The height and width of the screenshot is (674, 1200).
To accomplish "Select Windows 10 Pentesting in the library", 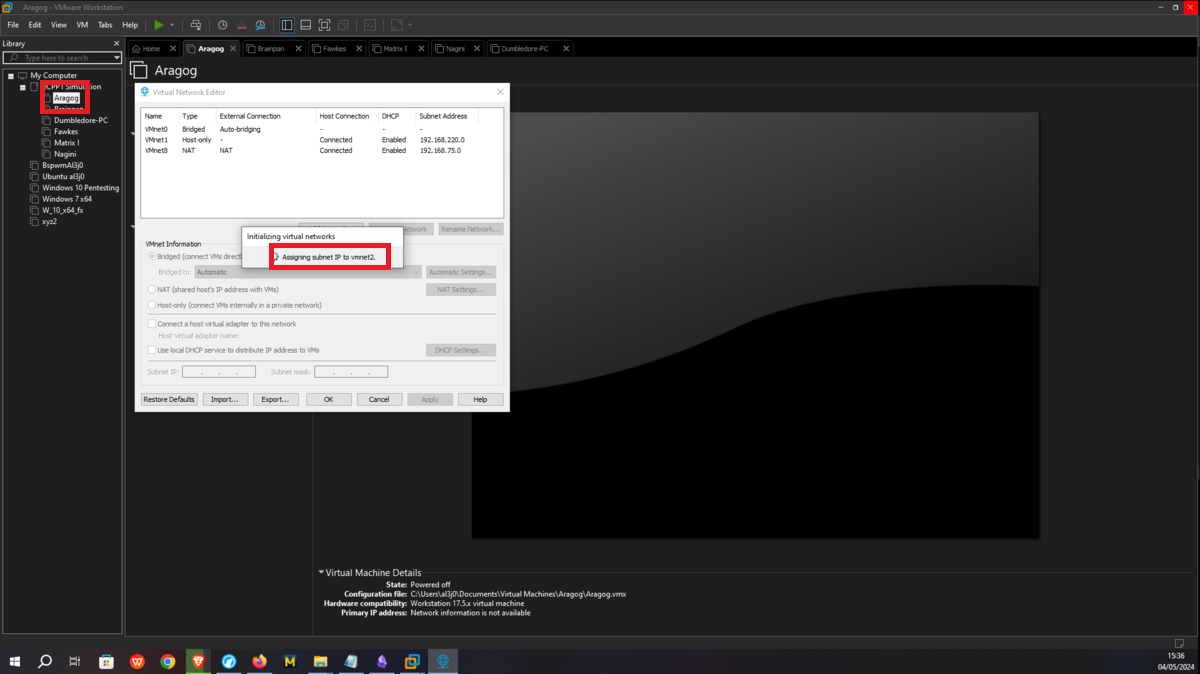I will pyautogui.click(x=80, y=187).
